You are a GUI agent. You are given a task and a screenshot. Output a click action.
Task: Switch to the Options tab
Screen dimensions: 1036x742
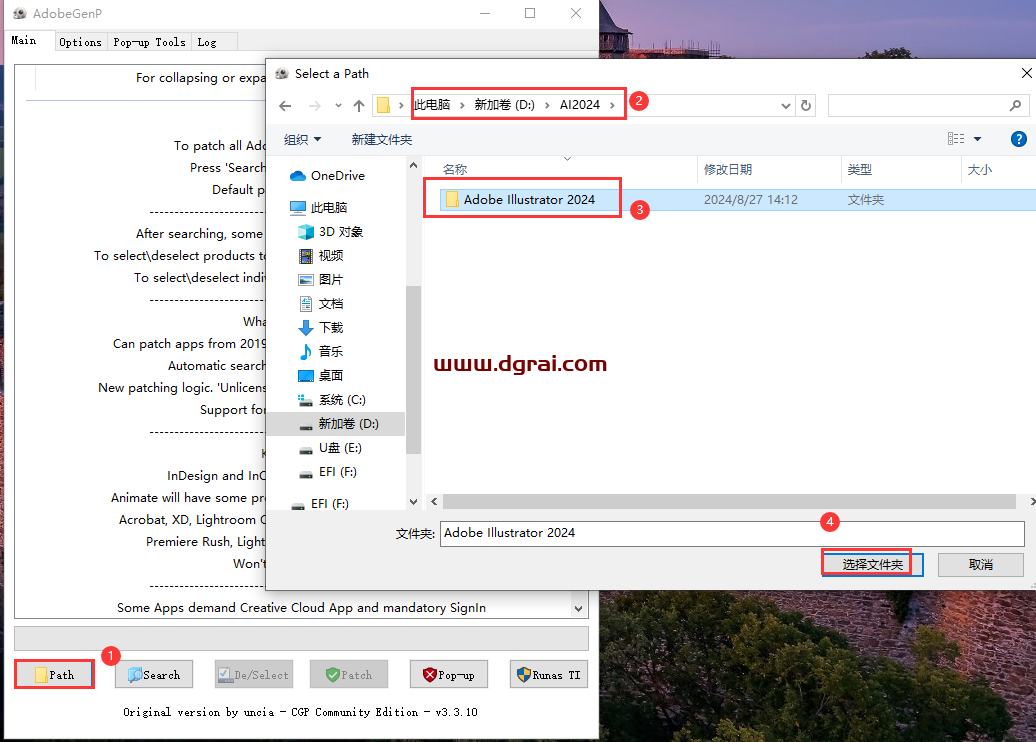[80, 41]
